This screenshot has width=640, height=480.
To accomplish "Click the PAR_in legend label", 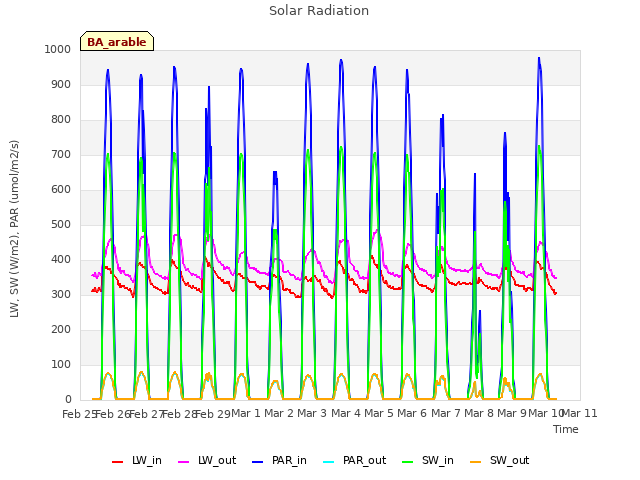I will [289, 460].
